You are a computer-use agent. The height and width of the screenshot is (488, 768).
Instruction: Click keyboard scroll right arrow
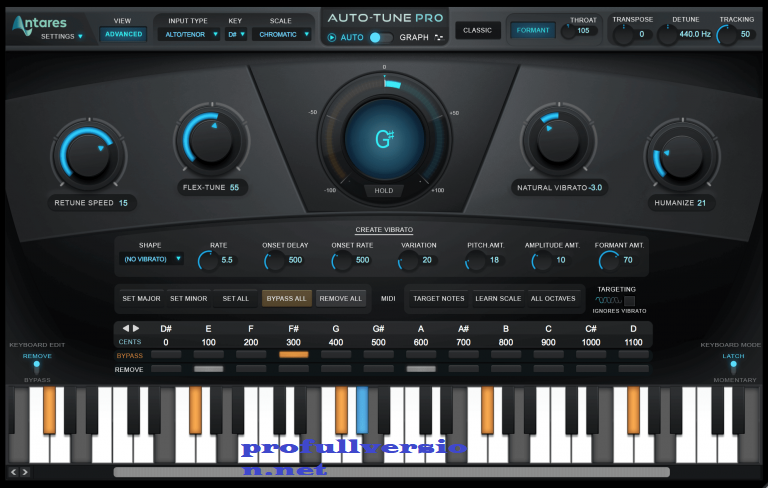(x=25, y=472)
